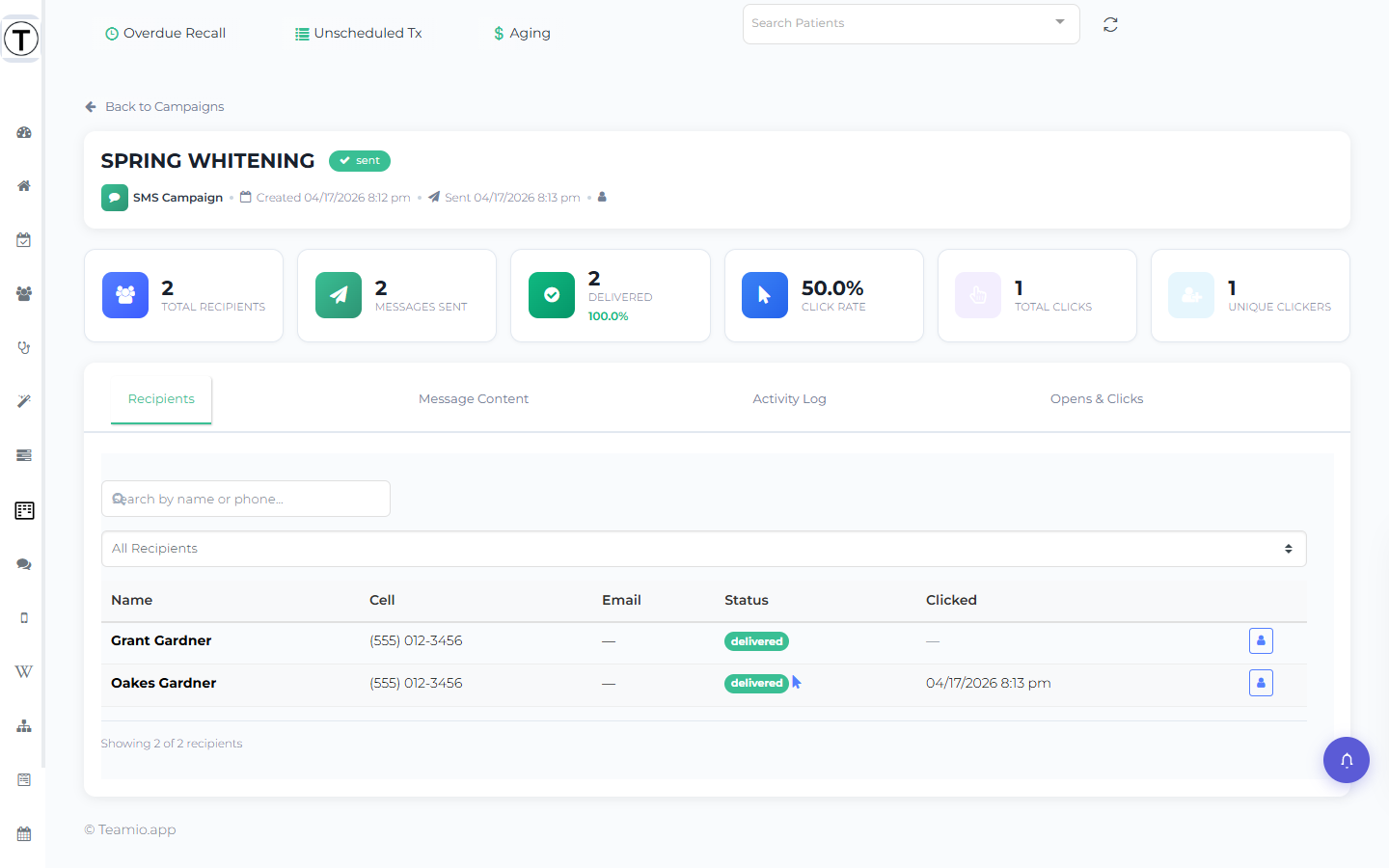
Task: Open the magic wand icon in sidebar
Action: click(x=24, y=401)
